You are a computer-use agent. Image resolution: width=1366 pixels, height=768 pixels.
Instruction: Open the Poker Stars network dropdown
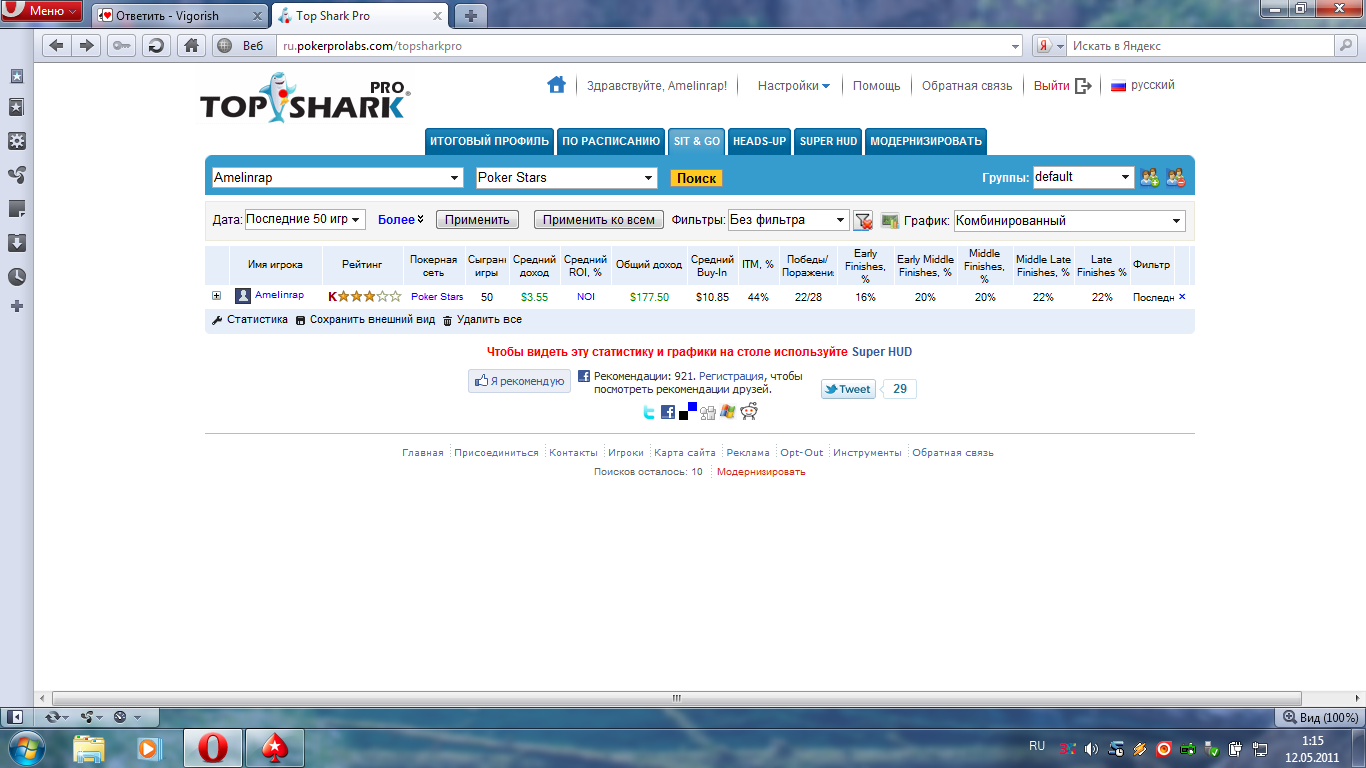[566, 178]
